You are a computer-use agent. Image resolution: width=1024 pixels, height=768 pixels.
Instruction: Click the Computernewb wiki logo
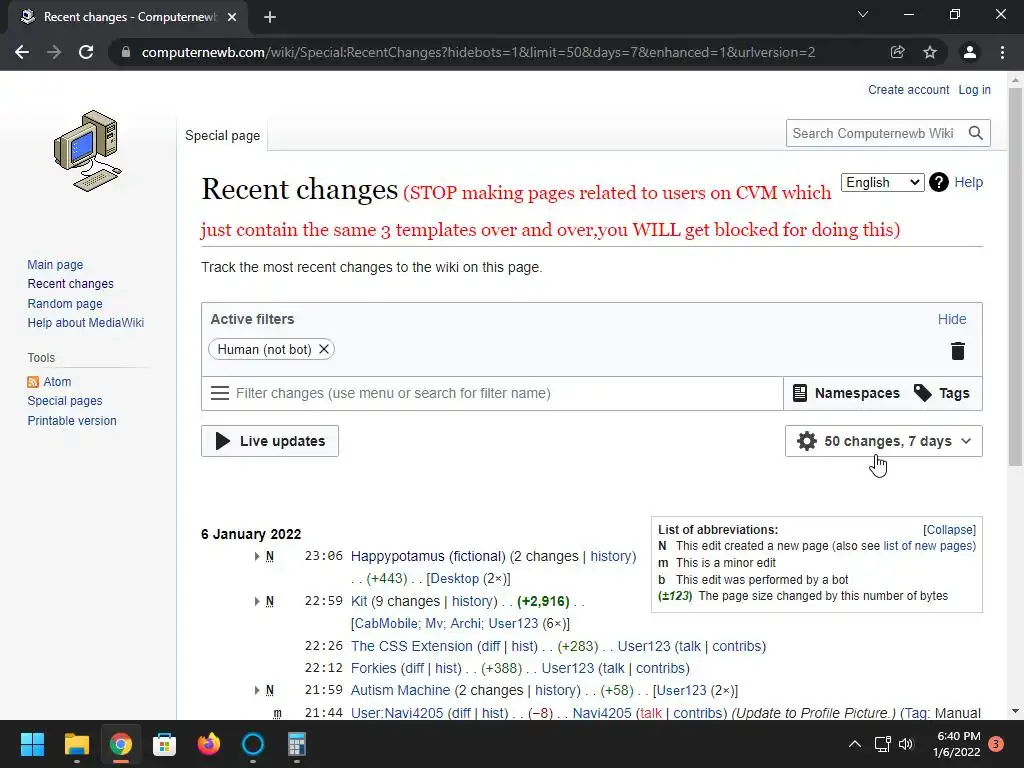click(x=88, y=150)
